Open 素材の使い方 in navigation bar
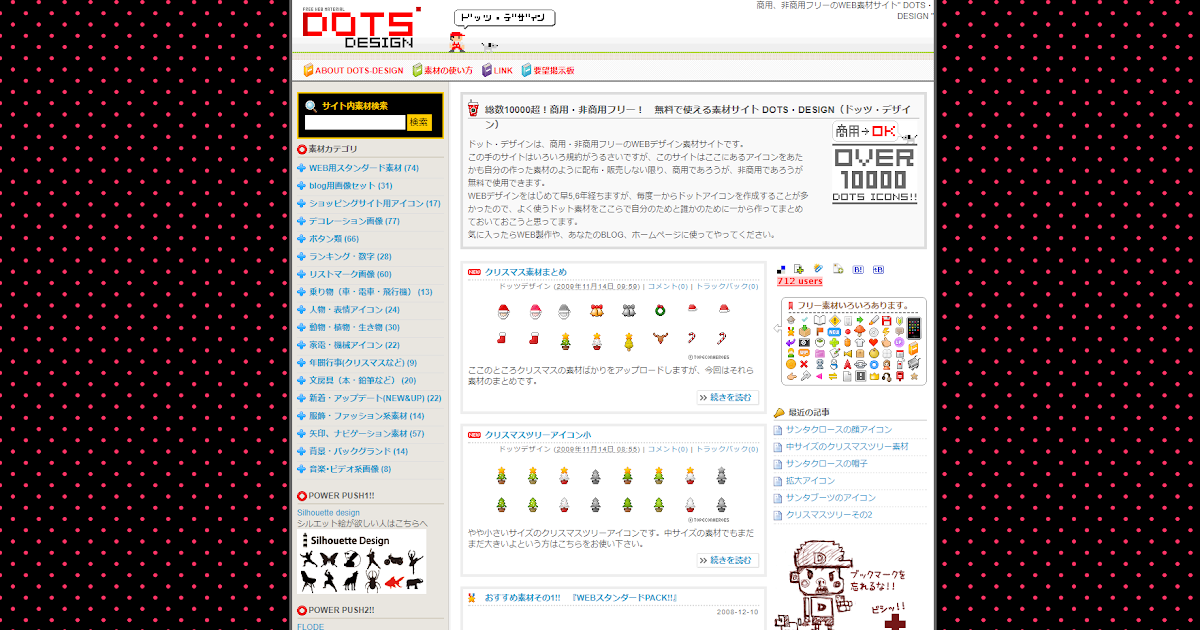Screen dimensions: 1200x630 click(442, 71)
